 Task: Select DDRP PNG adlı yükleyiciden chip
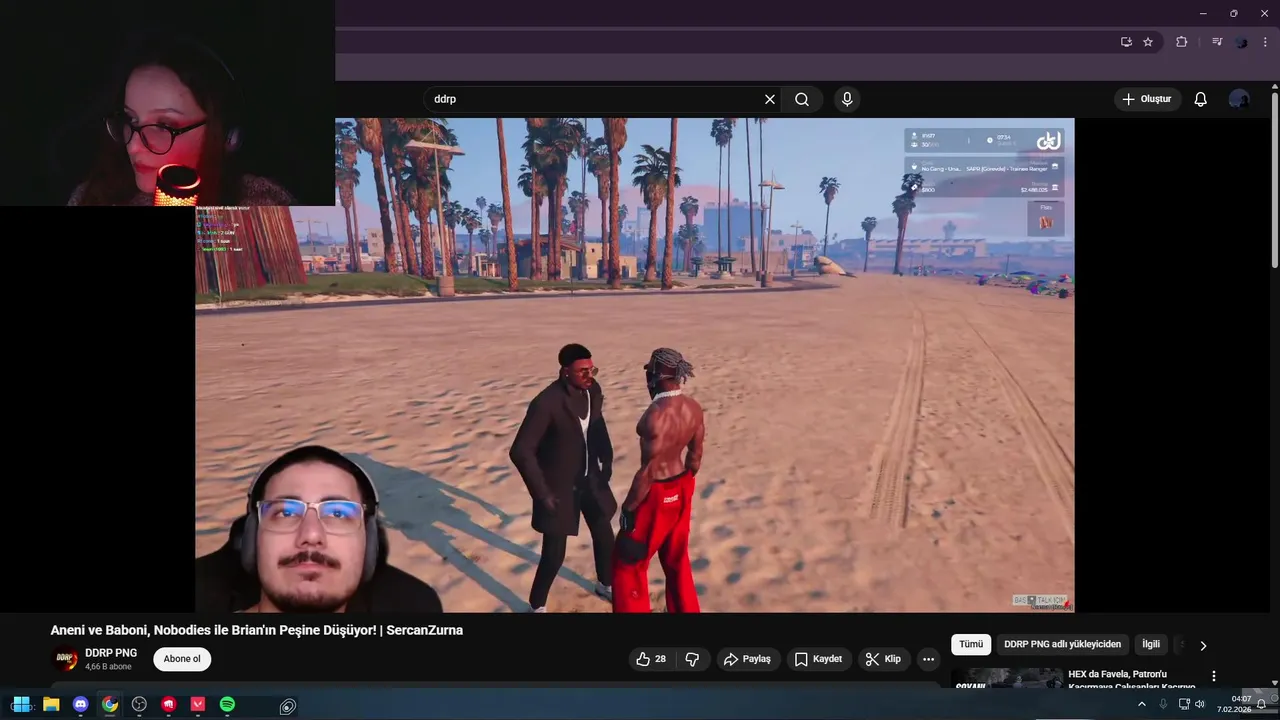pyautogui.click(x=1062, y=644)
